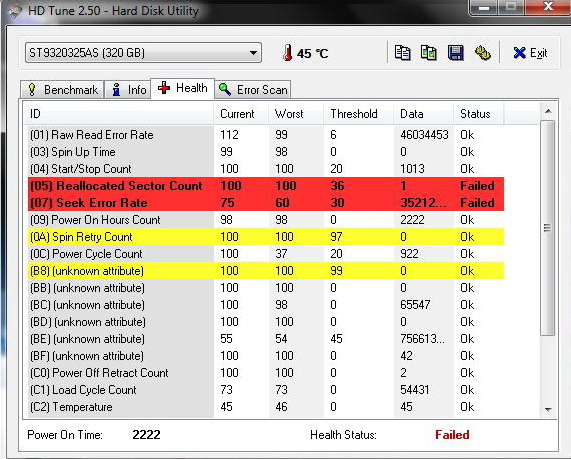
Task: Select the Health tab
Action: point(182,88)
